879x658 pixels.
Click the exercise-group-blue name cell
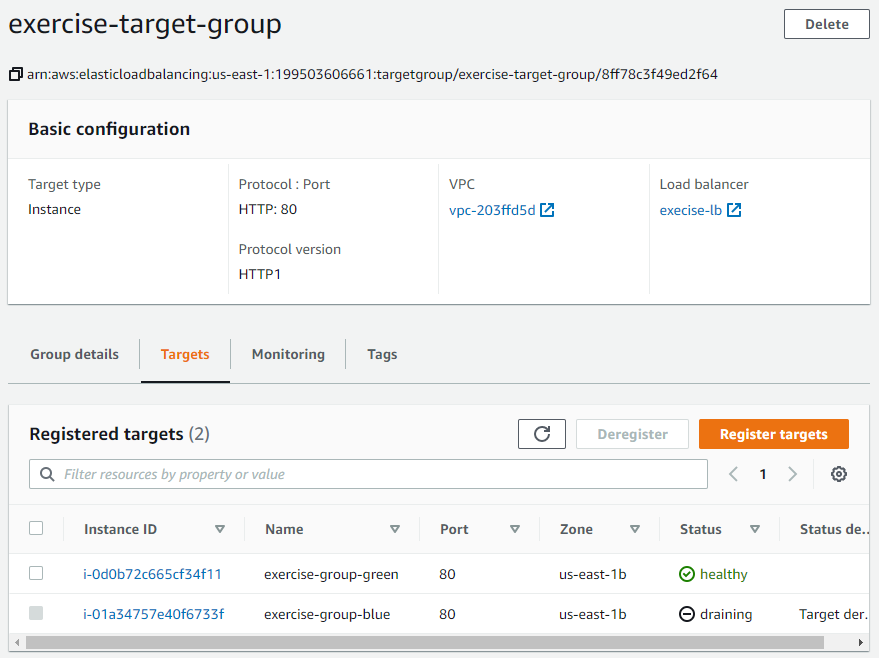(x=327, y=614)
